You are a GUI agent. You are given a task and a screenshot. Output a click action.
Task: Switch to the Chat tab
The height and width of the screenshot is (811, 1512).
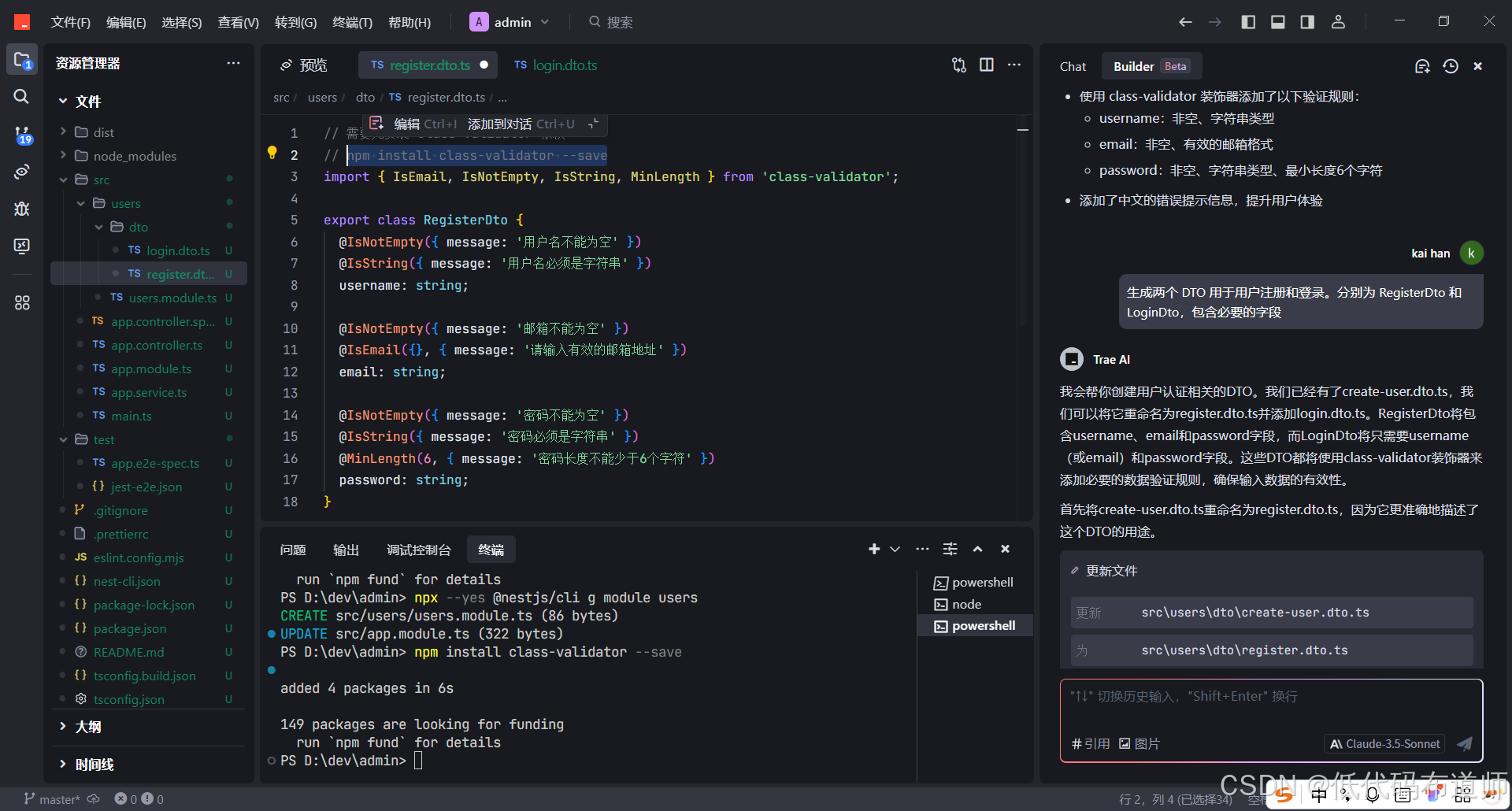pyautogui.click(x=1073, y=66)
